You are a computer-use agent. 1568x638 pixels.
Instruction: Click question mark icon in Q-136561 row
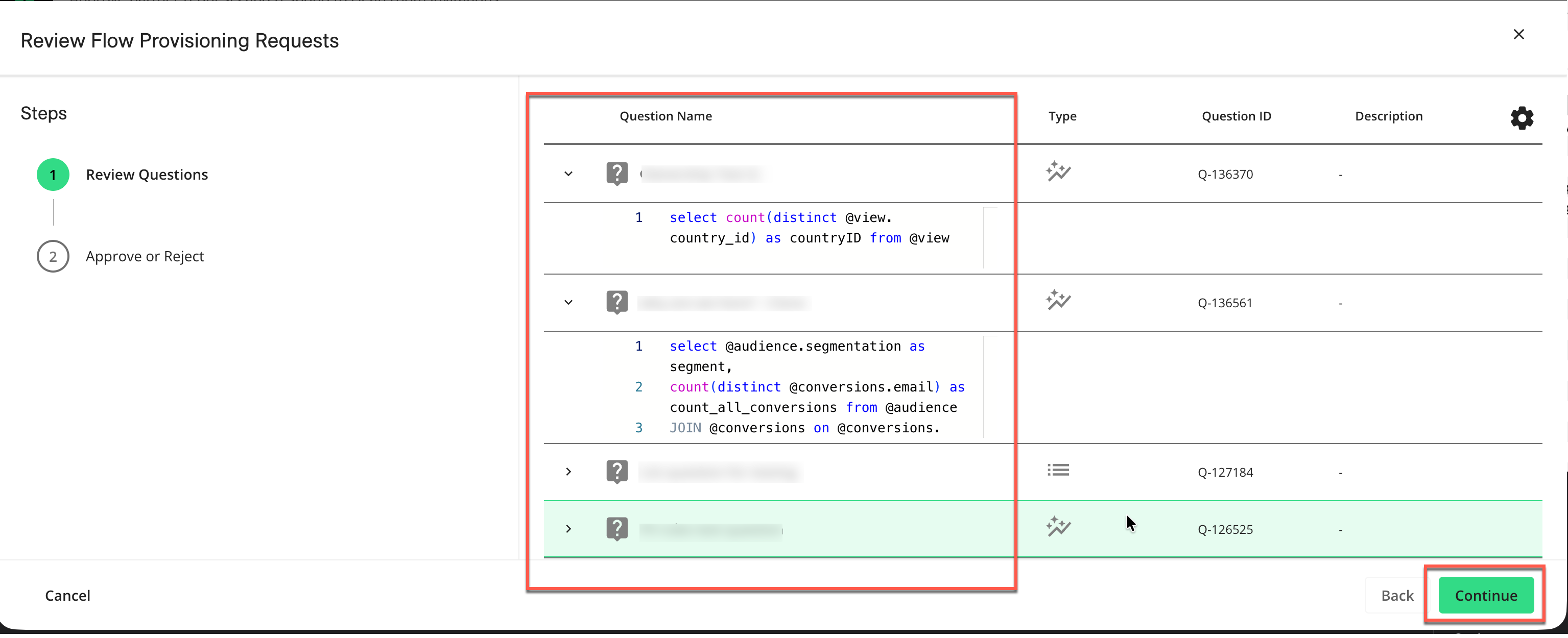pos(616,302)
